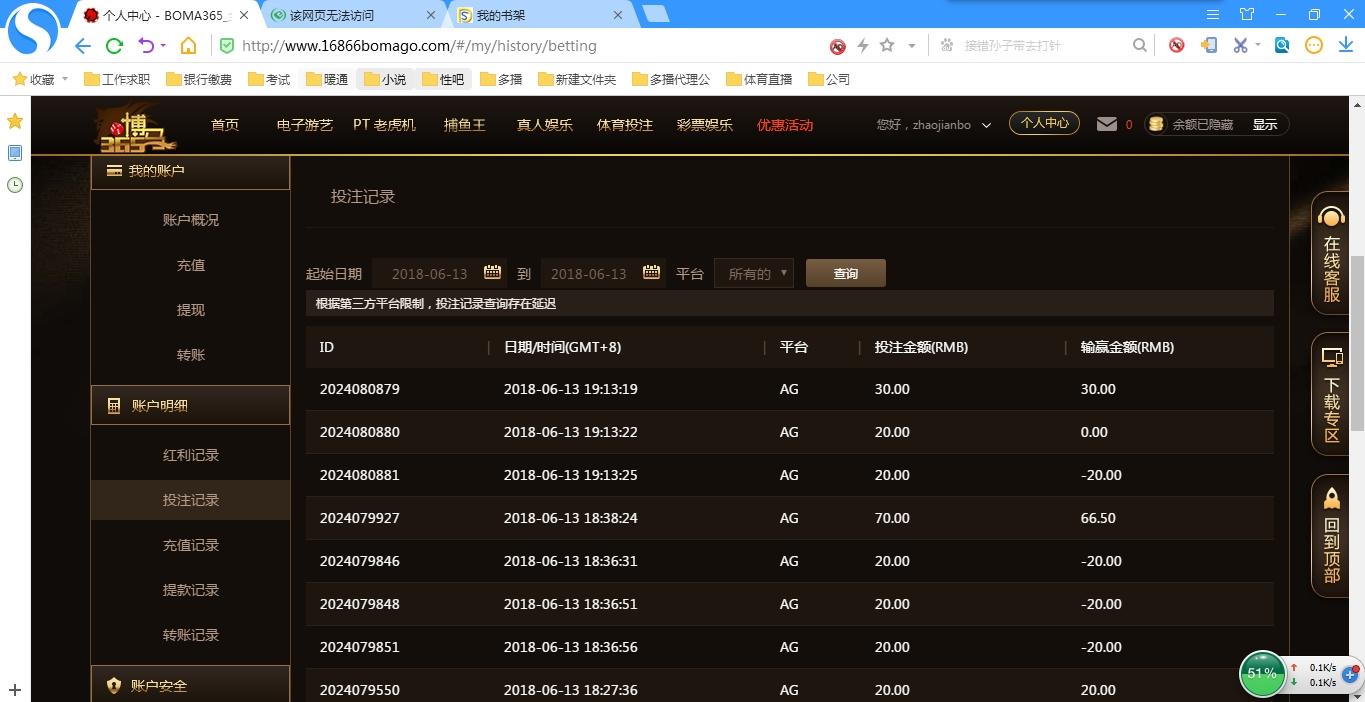Click the 查询 search button
Image resolution: width=1365 pixels, height=702 pixels.
click(845, 274)
